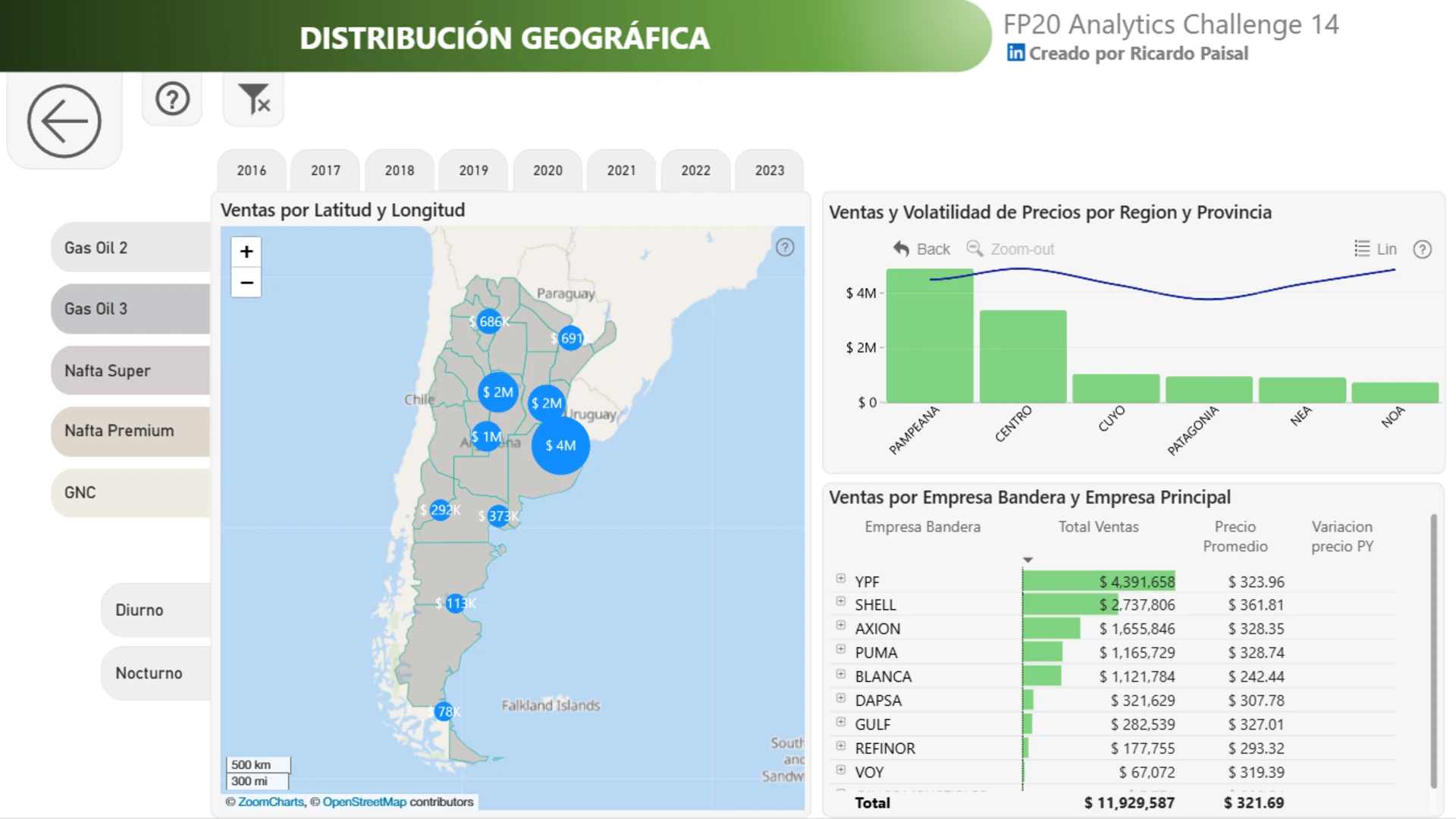Click the back arrow navigation button
This screenshot has height=819, width=1456.
point(64,121)
